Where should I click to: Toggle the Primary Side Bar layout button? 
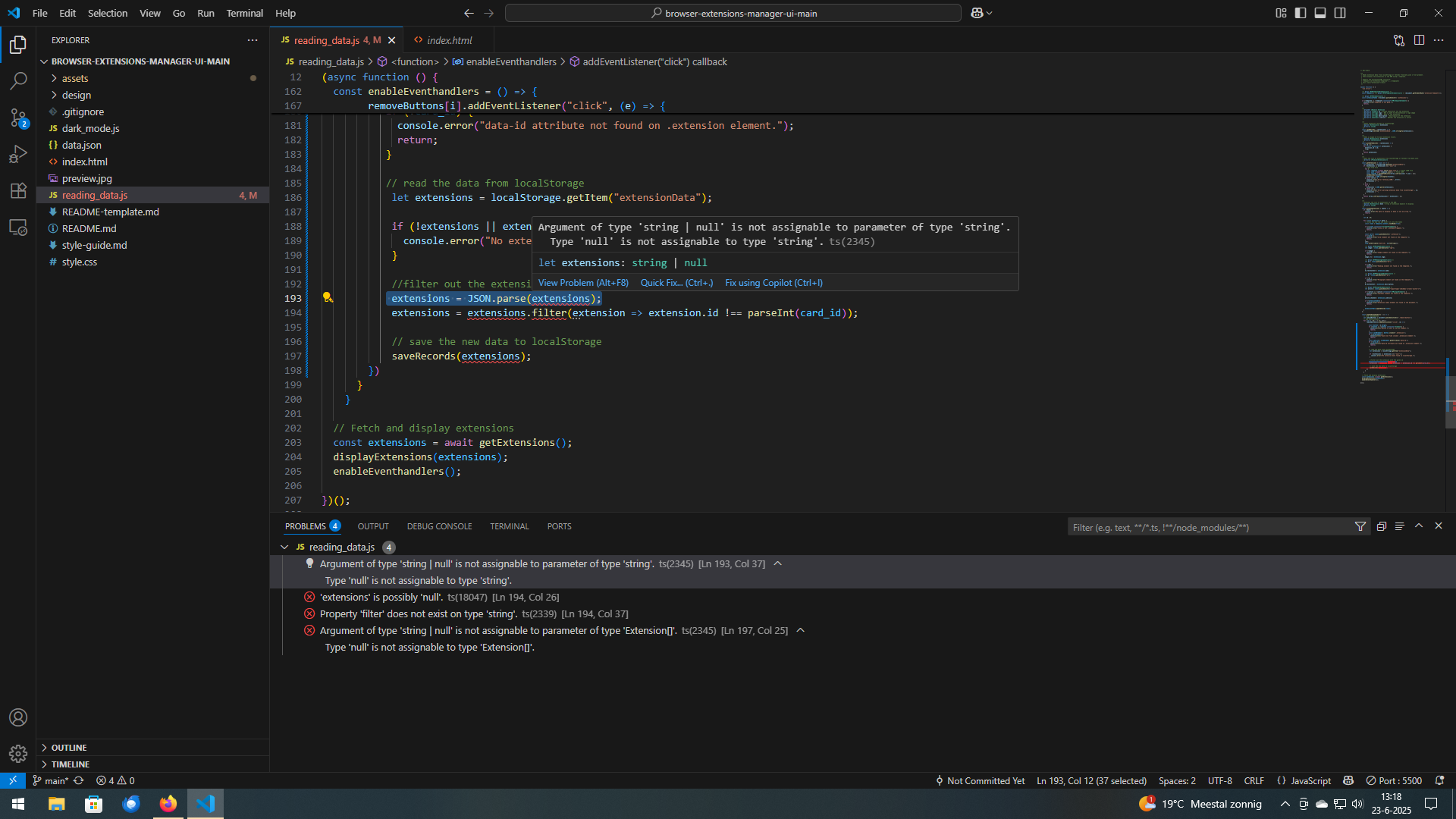tap(1301, 13)
